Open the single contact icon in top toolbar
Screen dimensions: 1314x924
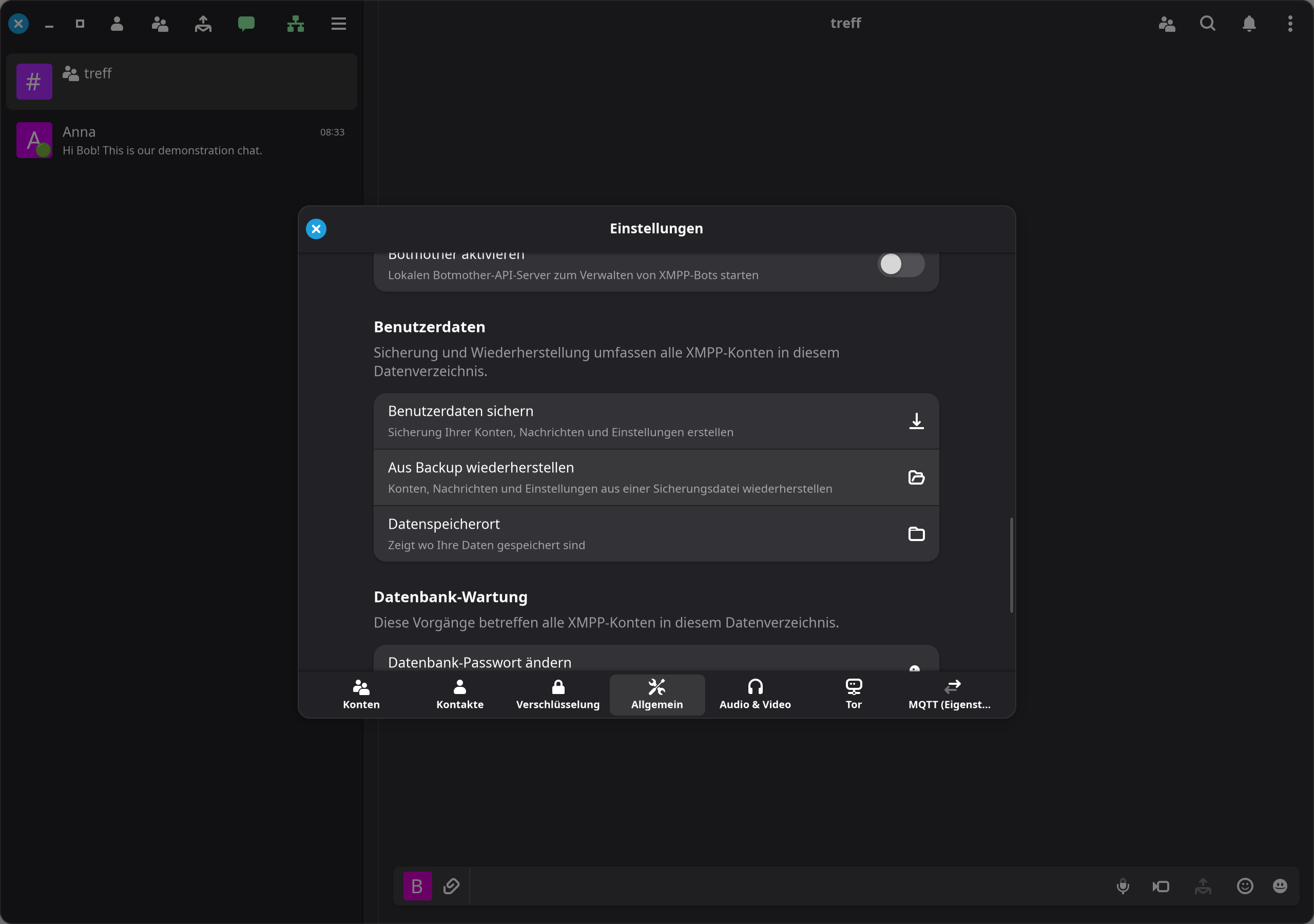[117, 24]
